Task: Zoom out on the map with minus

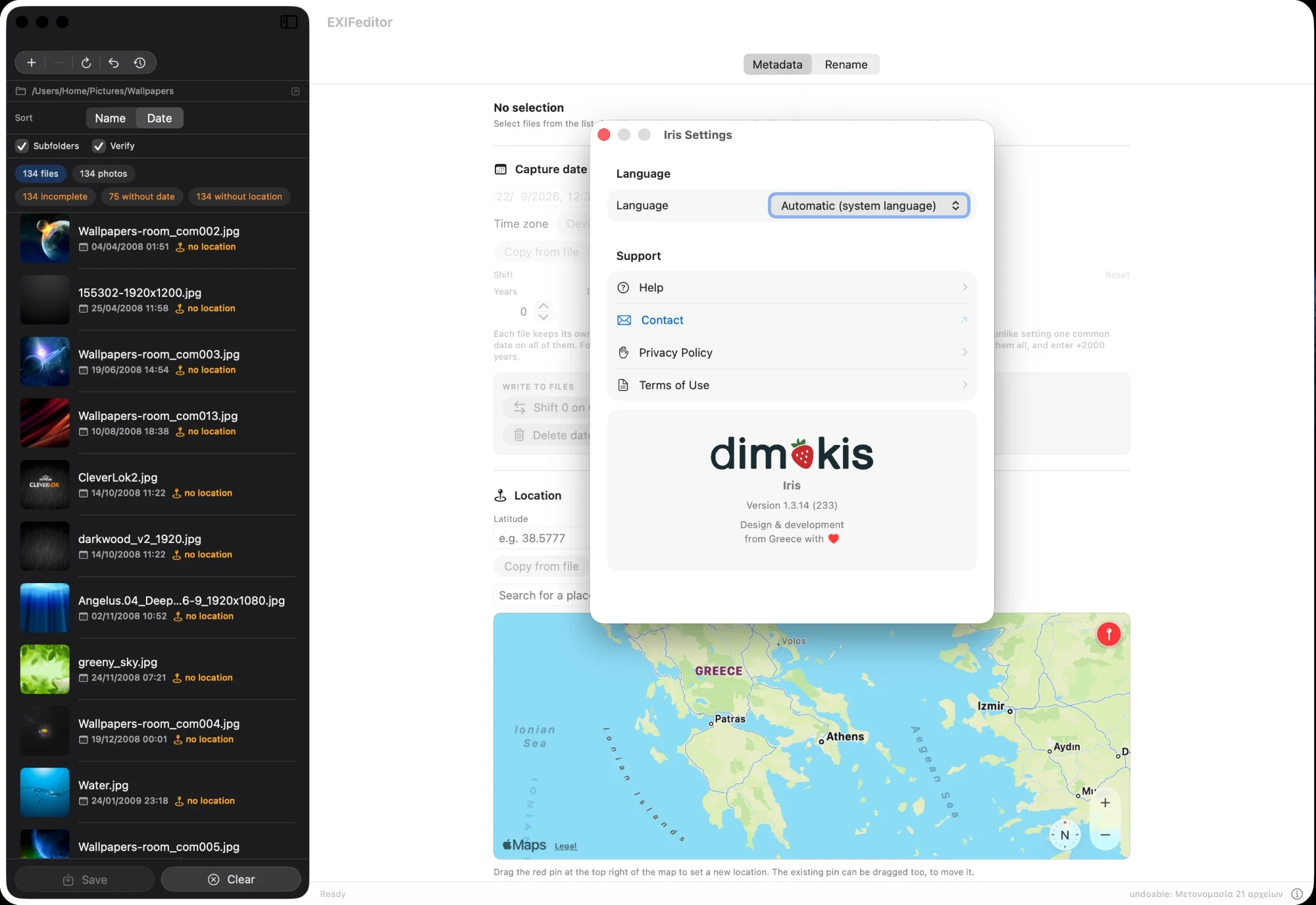Action: pos(1105,835)
